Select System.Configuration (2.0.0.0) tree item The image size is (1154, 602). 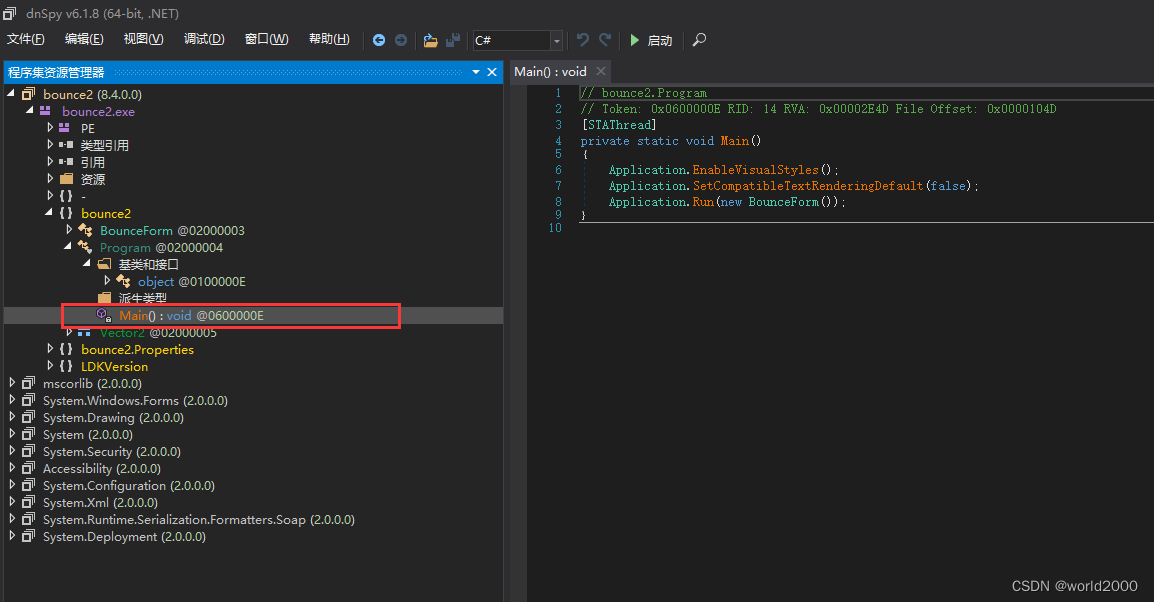tap(129, 485)
